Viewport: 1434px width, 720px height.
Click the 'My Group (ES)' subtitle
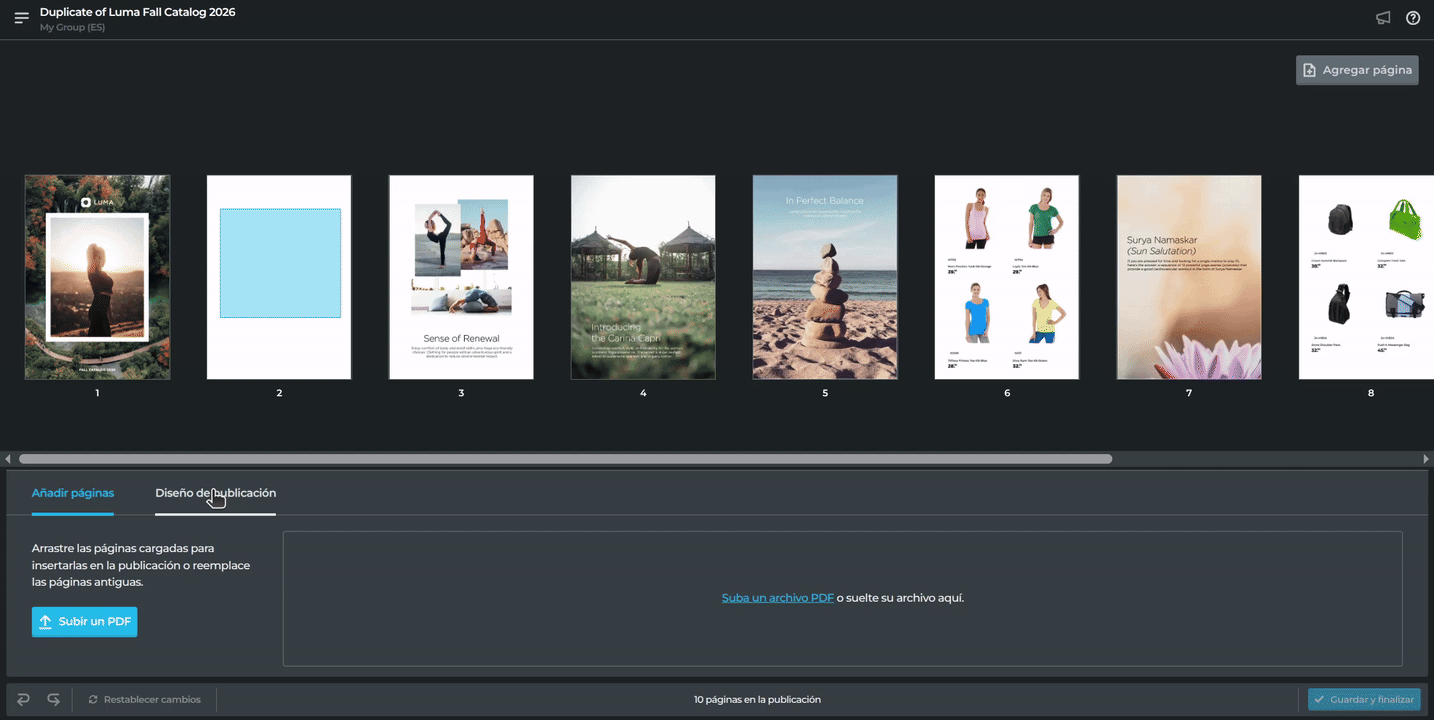(72, 27)
